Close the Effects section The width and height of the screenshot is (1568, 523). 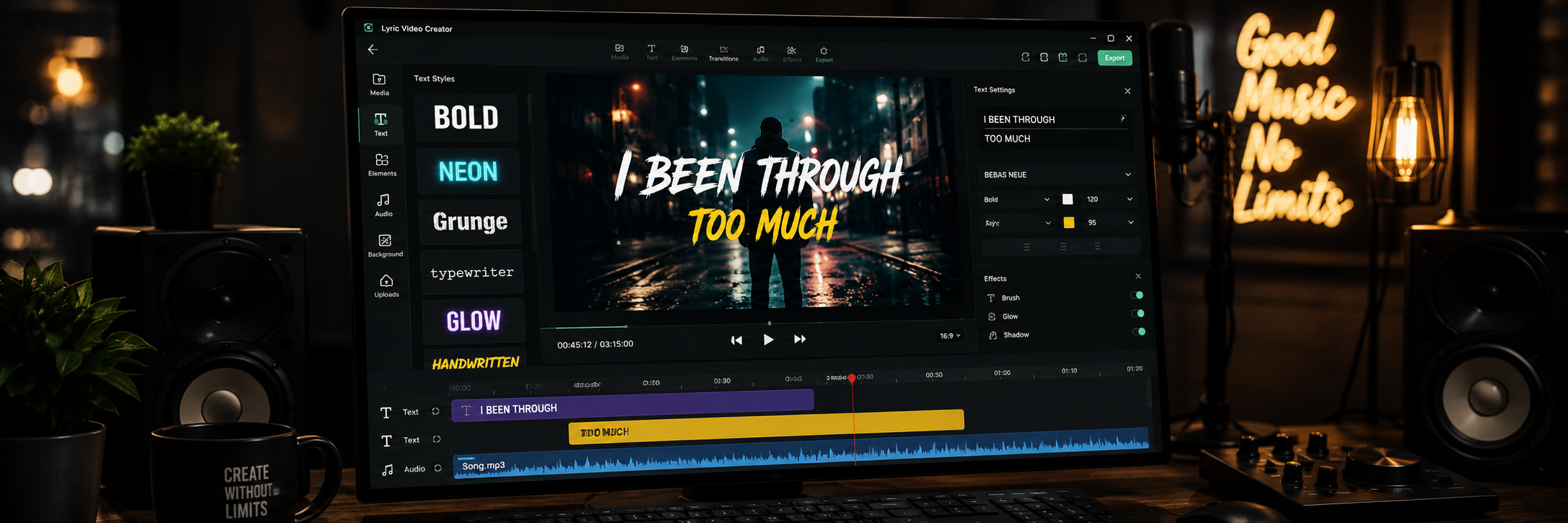point(1138,276)
